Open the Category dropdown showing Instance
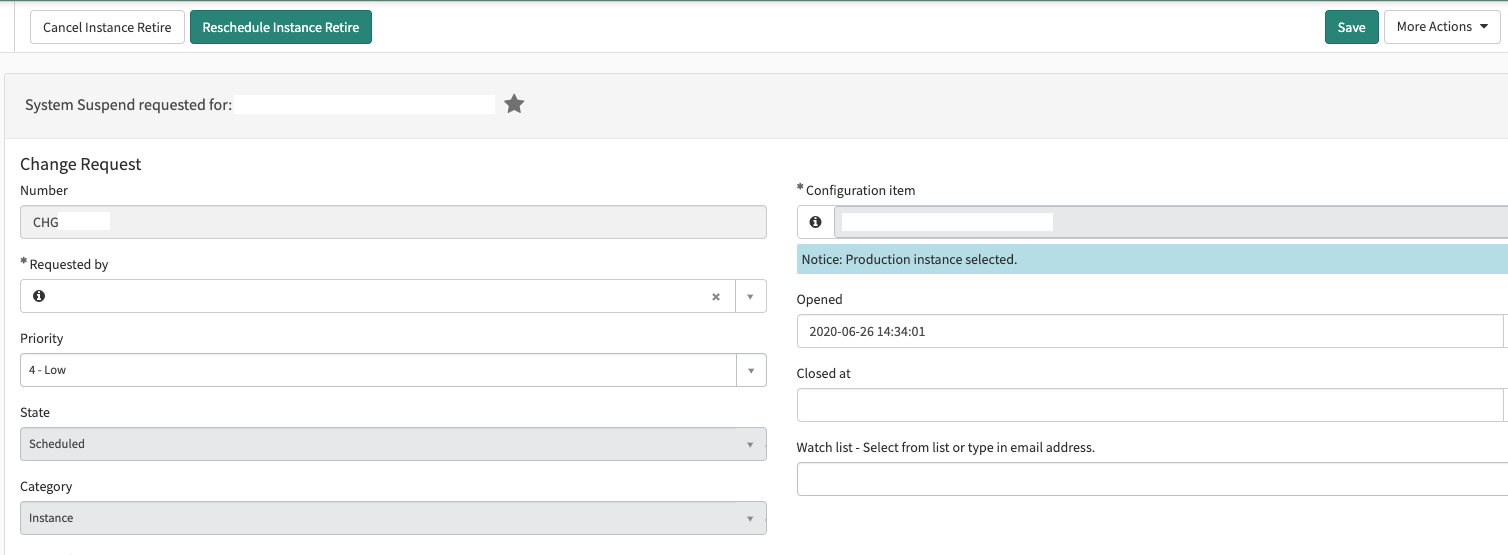Image resolution: width=1508 pixels, height=555 pixels. tap(393, 518)
